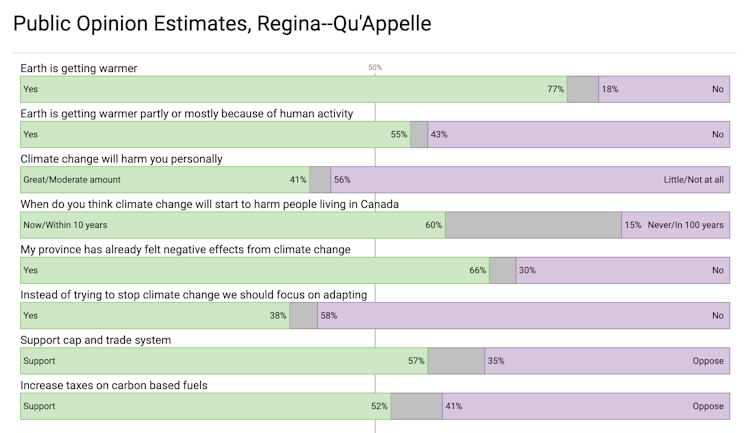The height and width of the screenshot is (433, 754).
Task: Click the purple 18% No bar
Action: tap(662, 89)
